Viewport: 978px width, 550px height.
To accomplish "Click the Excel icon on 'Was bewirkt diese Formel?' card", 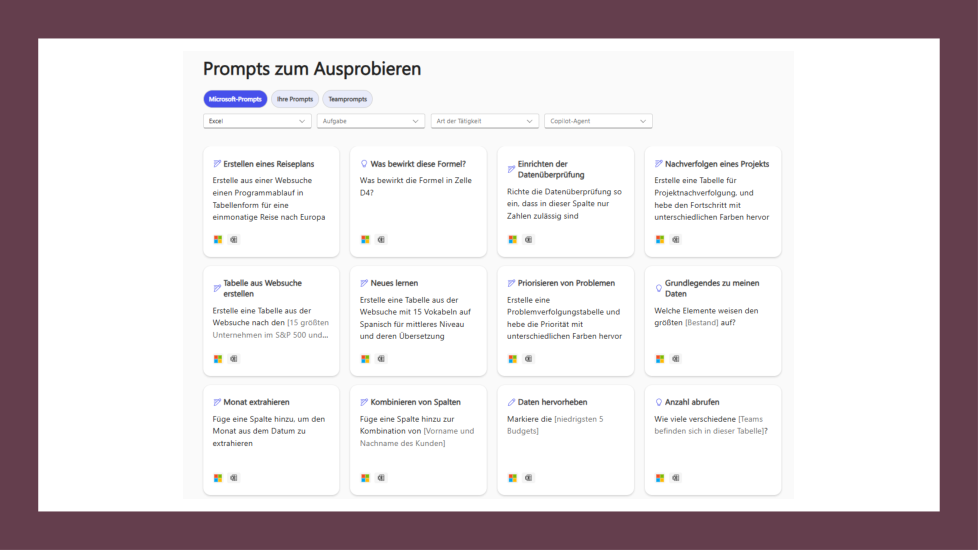I will click(381, 240).
